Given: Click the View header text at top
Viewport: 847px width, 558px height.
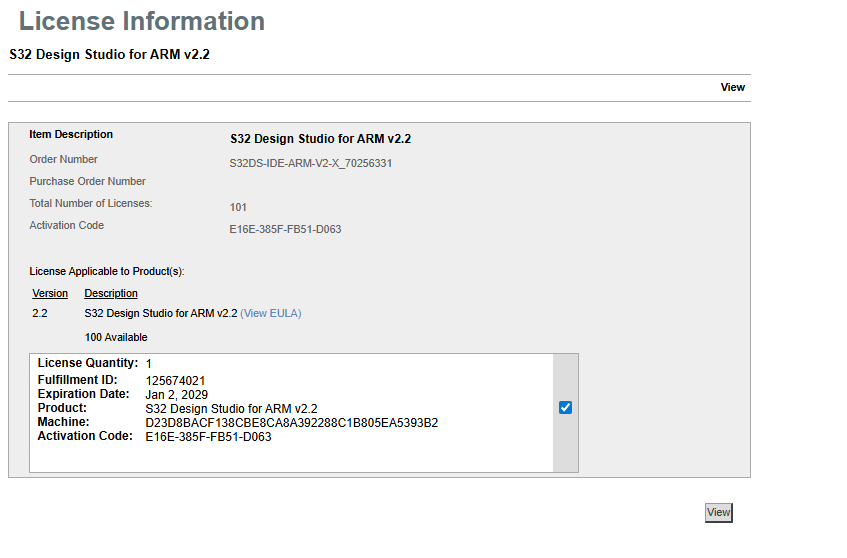Looking at the screenshot, I should (x=732, y=87).
